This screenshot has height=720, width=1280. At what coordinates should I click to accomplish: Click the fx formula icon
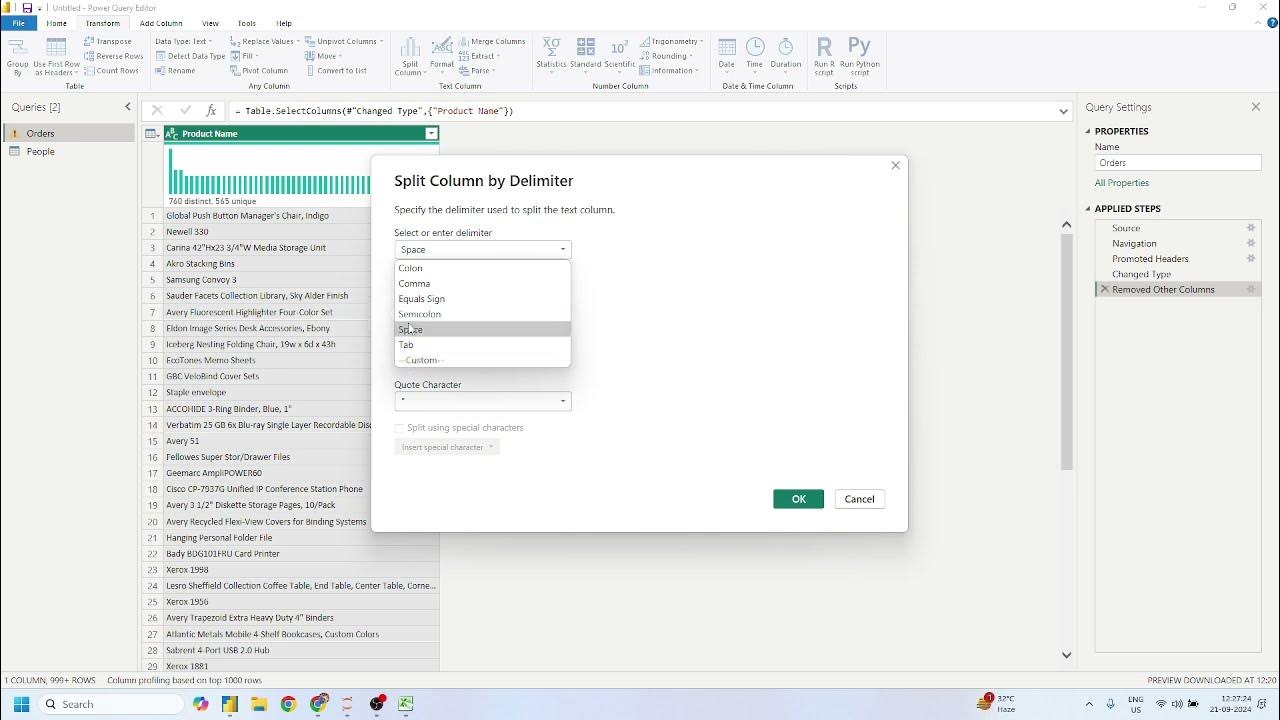[211, 111]
